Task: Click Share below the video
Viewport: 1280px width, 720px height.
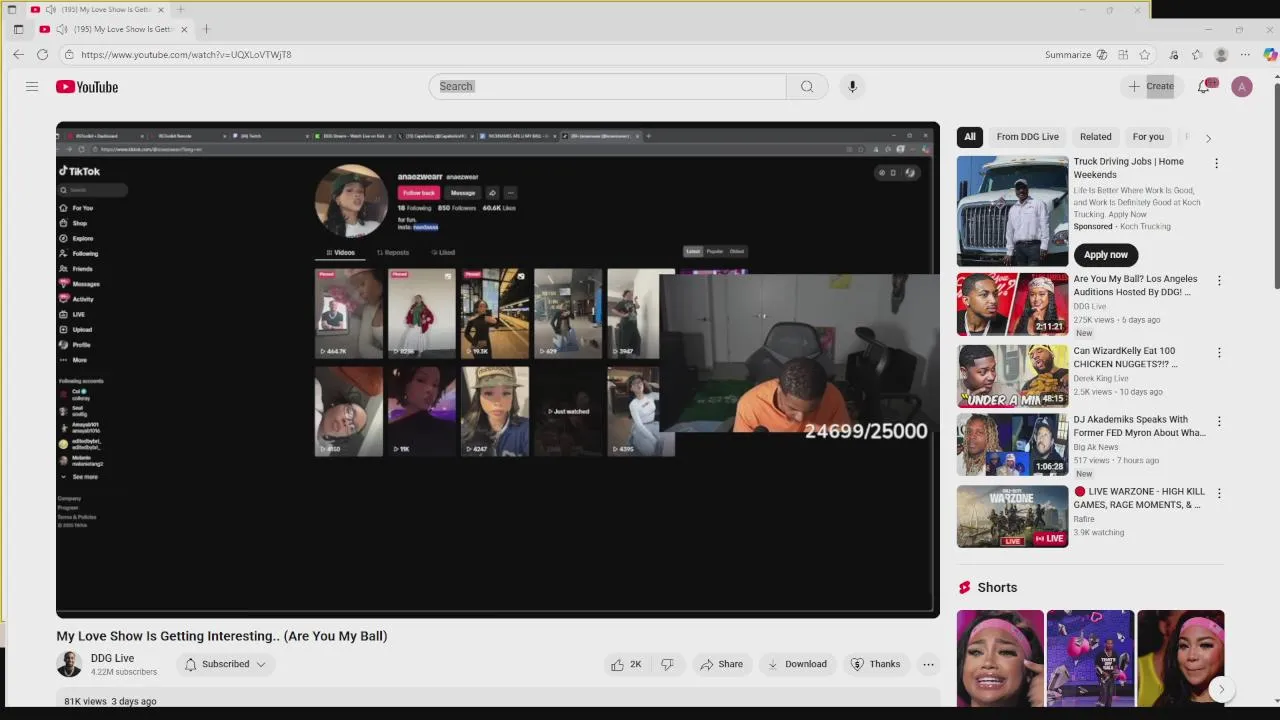Action: tap(721, 664)
